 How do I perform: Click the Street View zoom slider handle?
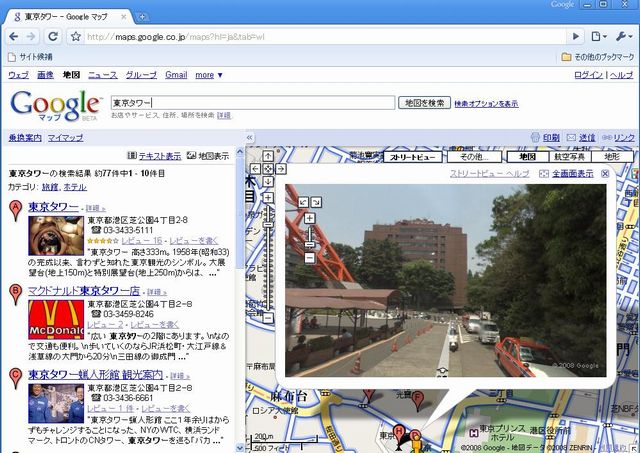tap(310, 244)
